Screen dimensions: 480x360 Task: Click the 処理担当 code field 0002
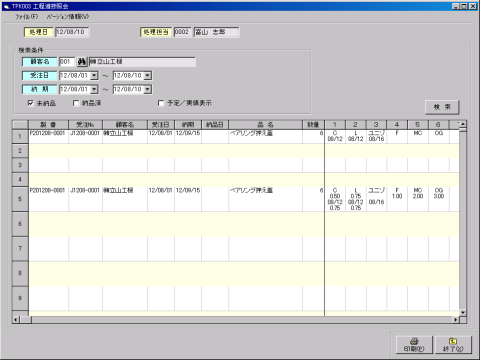[182, 32]
